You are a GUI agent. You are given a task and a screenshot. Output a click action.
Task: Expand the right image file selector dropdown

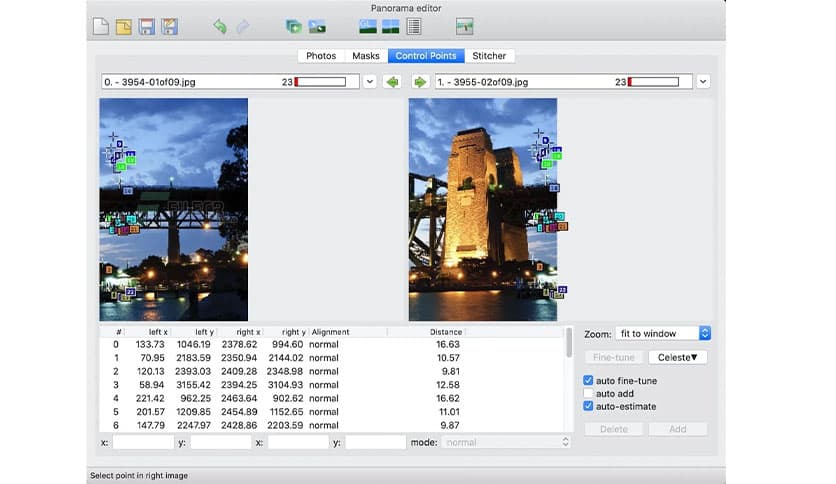point(703,82)
